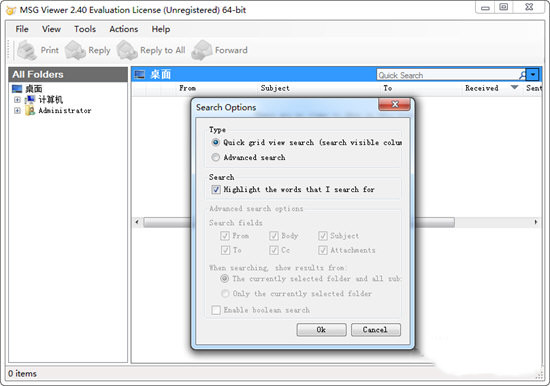The image size is (550, 386).
Task: Click the Sent column header
Action: 534,88
